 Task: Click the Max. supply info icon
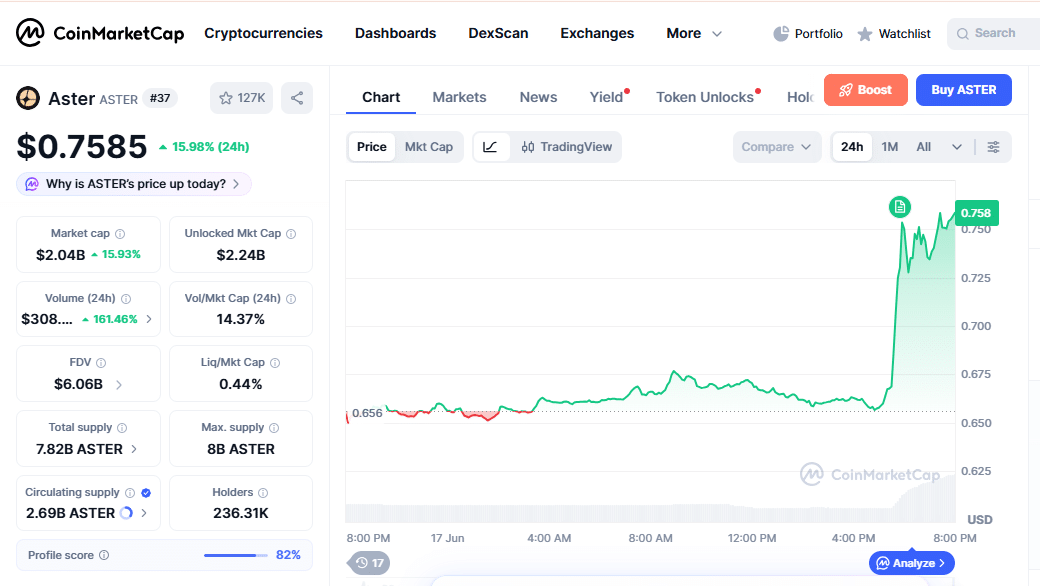pos(274,428)
